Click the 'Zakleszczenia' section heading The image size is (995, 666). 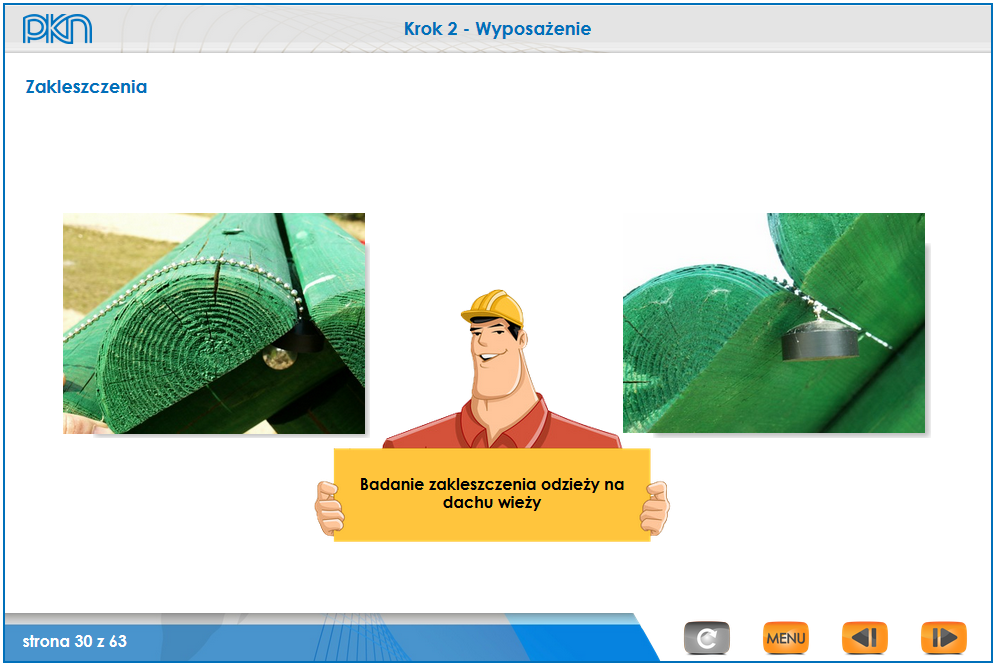(x=86, y=87)
